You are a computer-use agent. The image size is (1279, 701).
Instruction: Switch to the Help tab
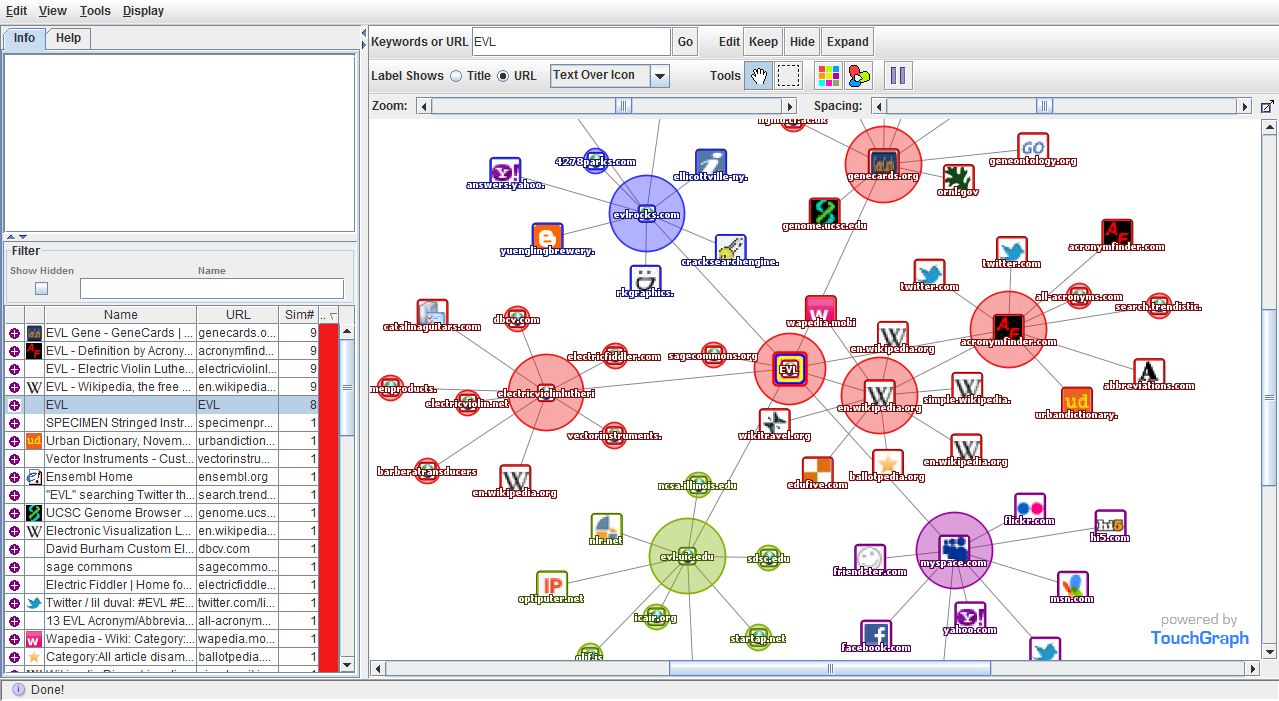click(x=68, y=38)
